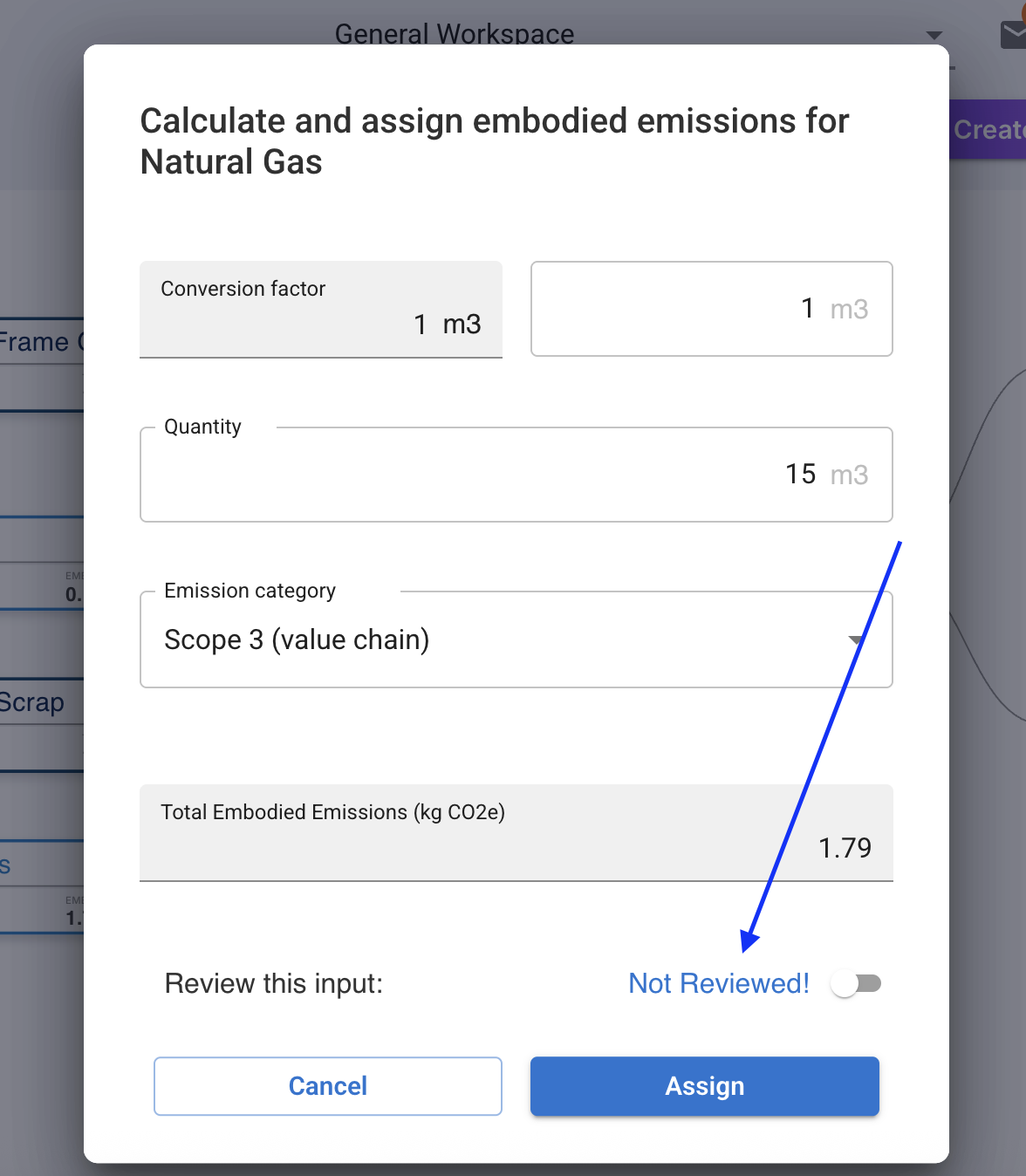Click the Conversion factor field
Viewport: 1026px width, 1176px height.
click(x=321, y=310)
